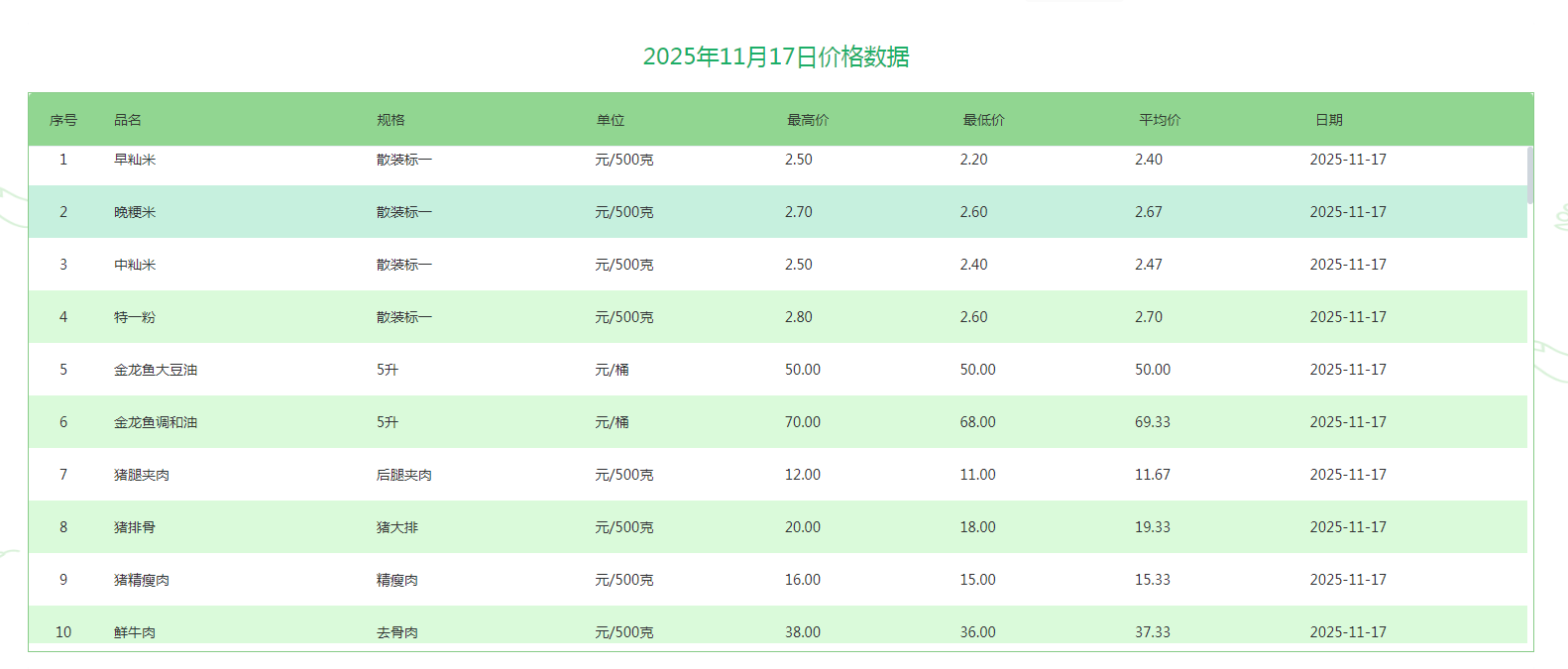The height and width of the screenshot is (669, 1568).
Task: Click the 中籼米 product name
Action: [135, 265]
